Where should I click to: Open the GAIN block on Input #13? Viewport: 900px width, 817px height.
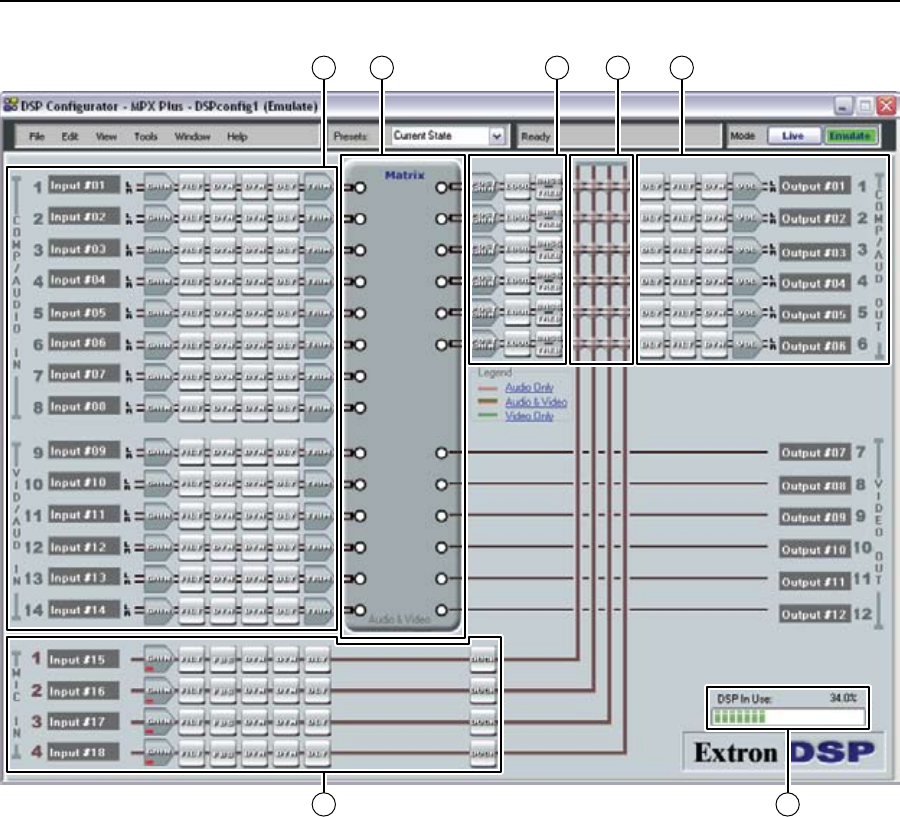tap(158, 579)
